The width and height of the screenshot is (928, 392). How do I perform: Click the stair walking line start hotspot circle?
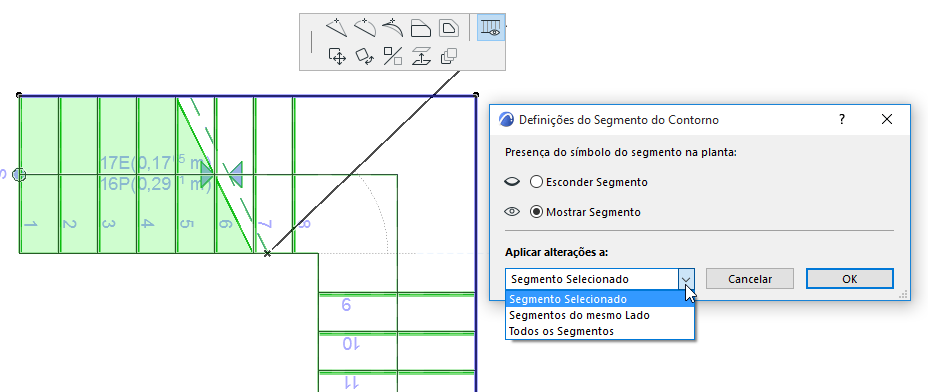coord(19,175)
